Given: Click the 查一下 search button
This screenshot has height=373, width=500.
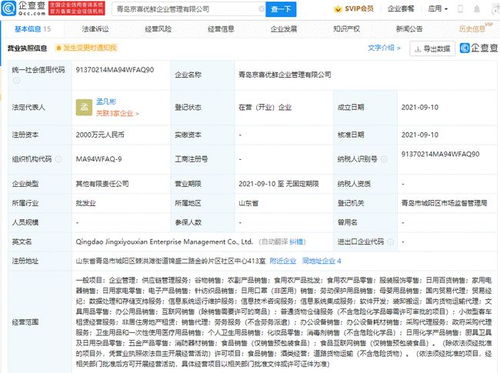Looking at the screenshot, I should click(281, 9).
